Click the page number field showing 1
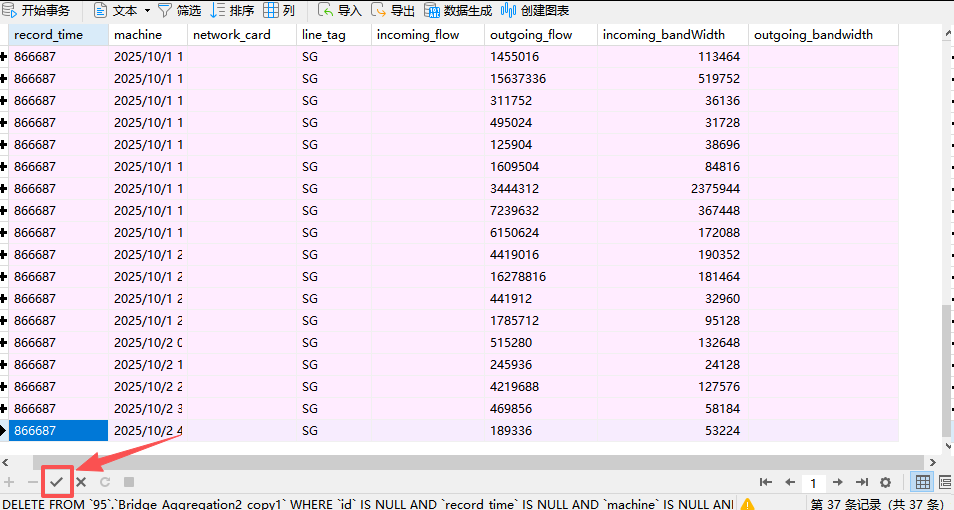 coord(813,483)
